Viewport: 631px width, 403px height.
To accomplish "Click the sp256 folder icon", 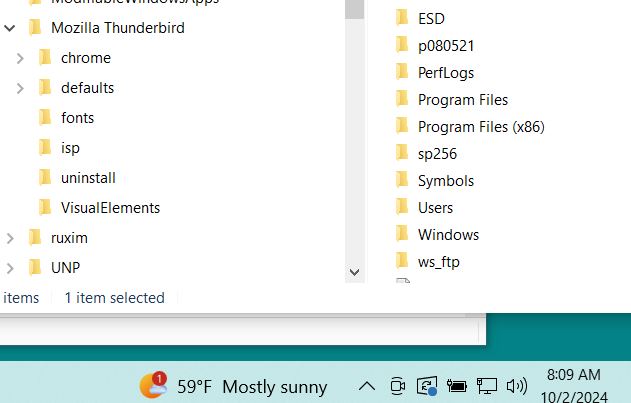I will pyautogui.click(x=402, y=153).
